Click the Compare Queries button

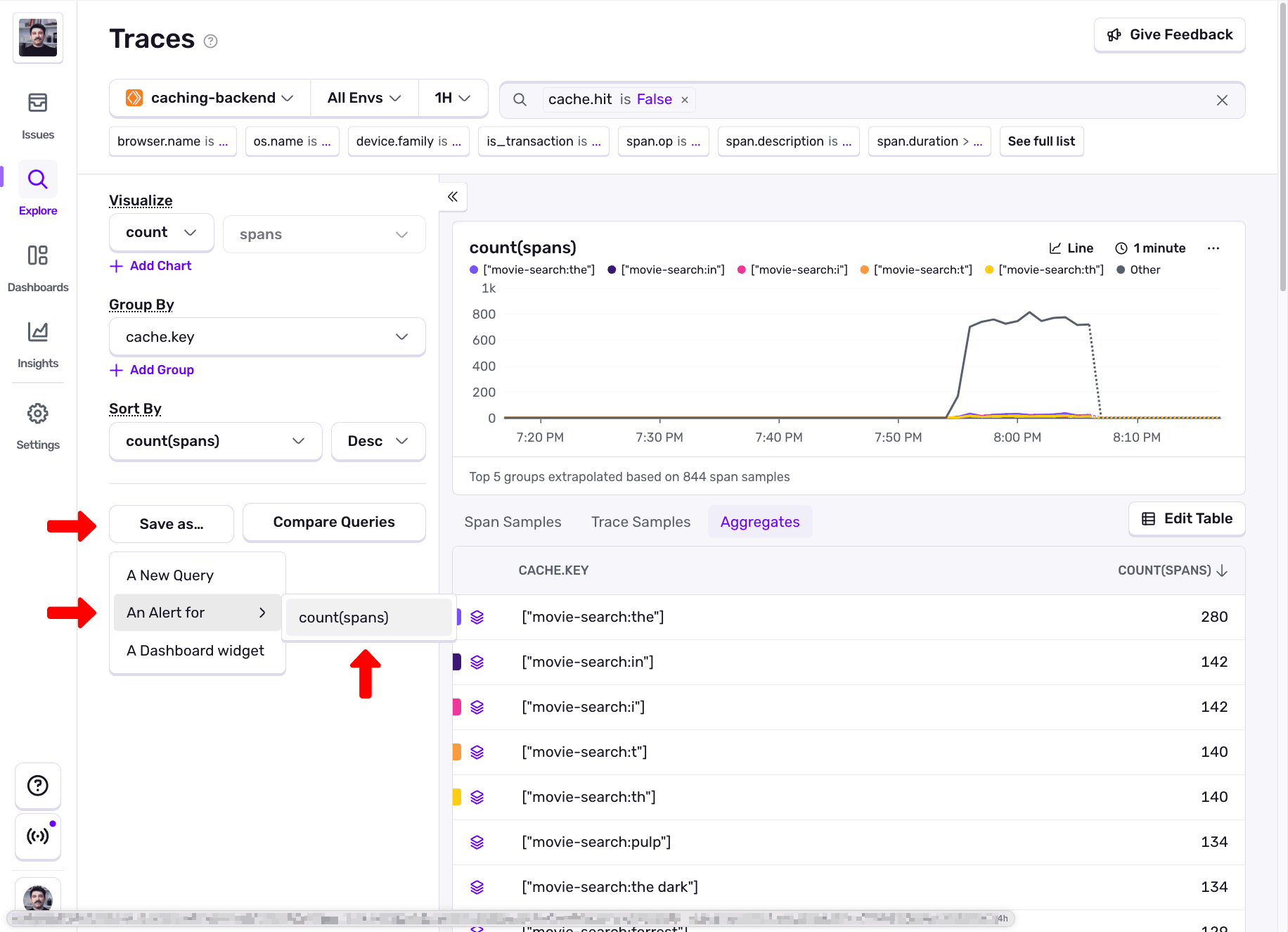click(334, 522)
